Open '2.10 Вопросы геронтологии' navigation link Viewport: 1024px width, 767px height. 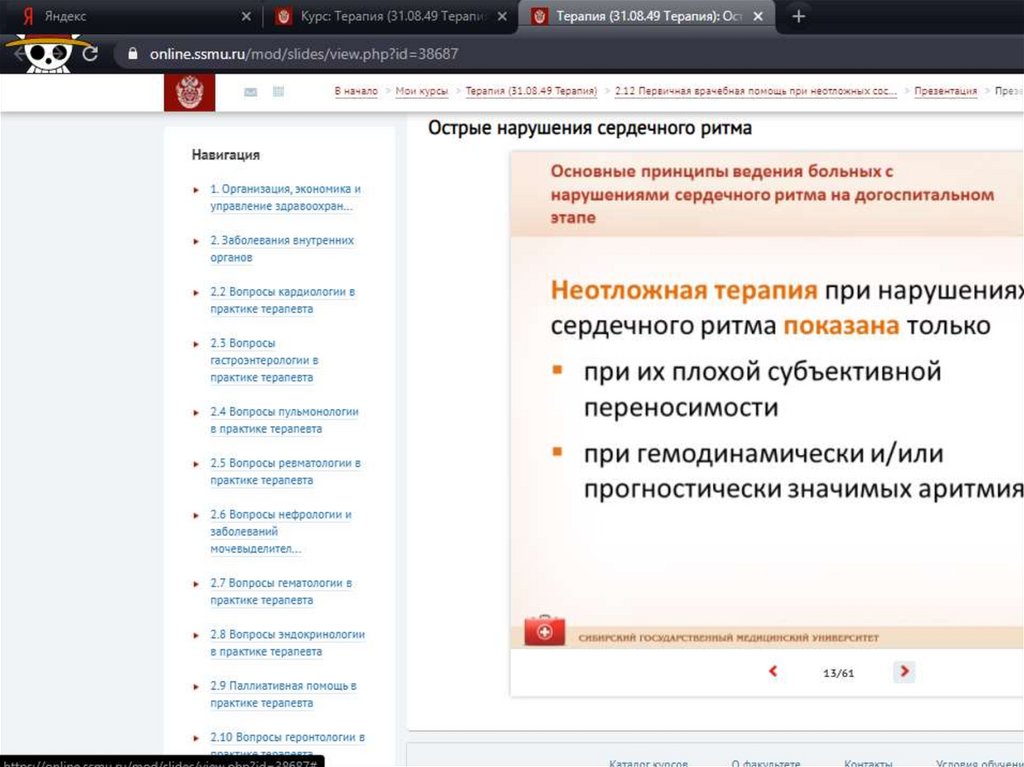click(x=287, y=745)
